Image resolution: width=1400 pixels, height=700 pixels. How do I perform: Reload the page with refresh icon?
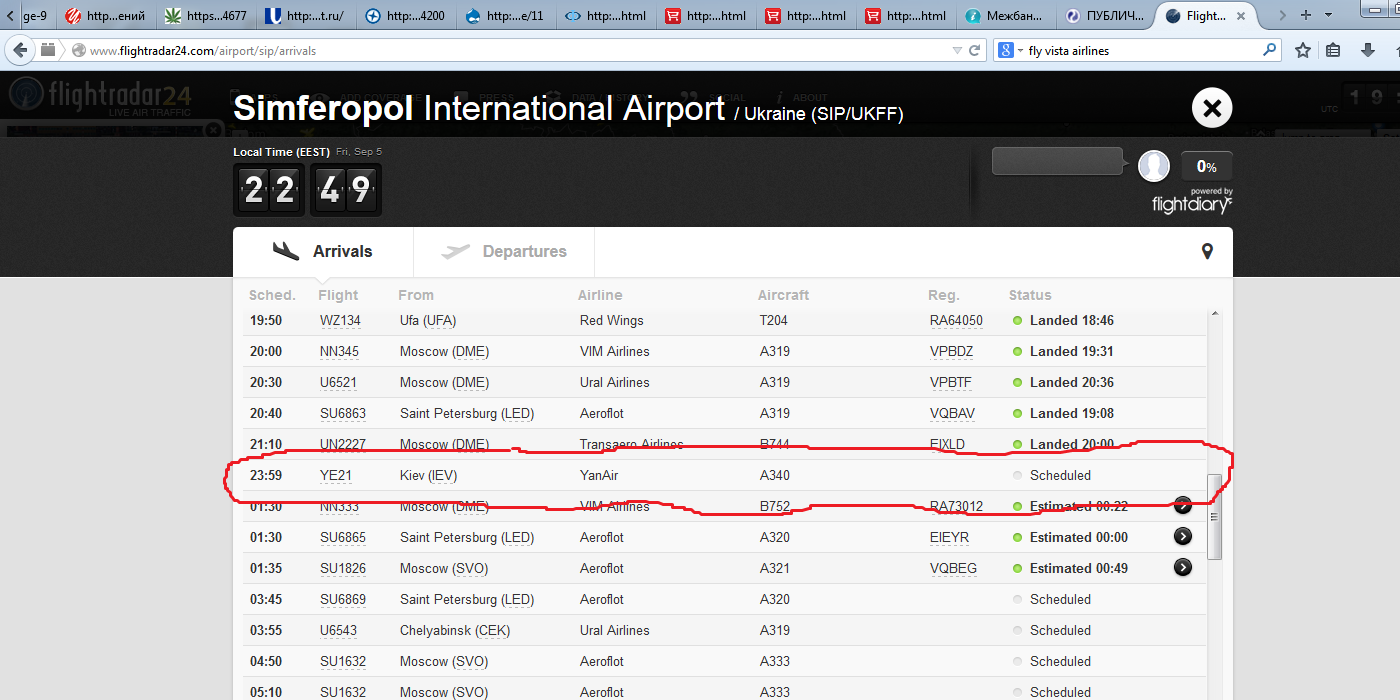click(975, 50)
